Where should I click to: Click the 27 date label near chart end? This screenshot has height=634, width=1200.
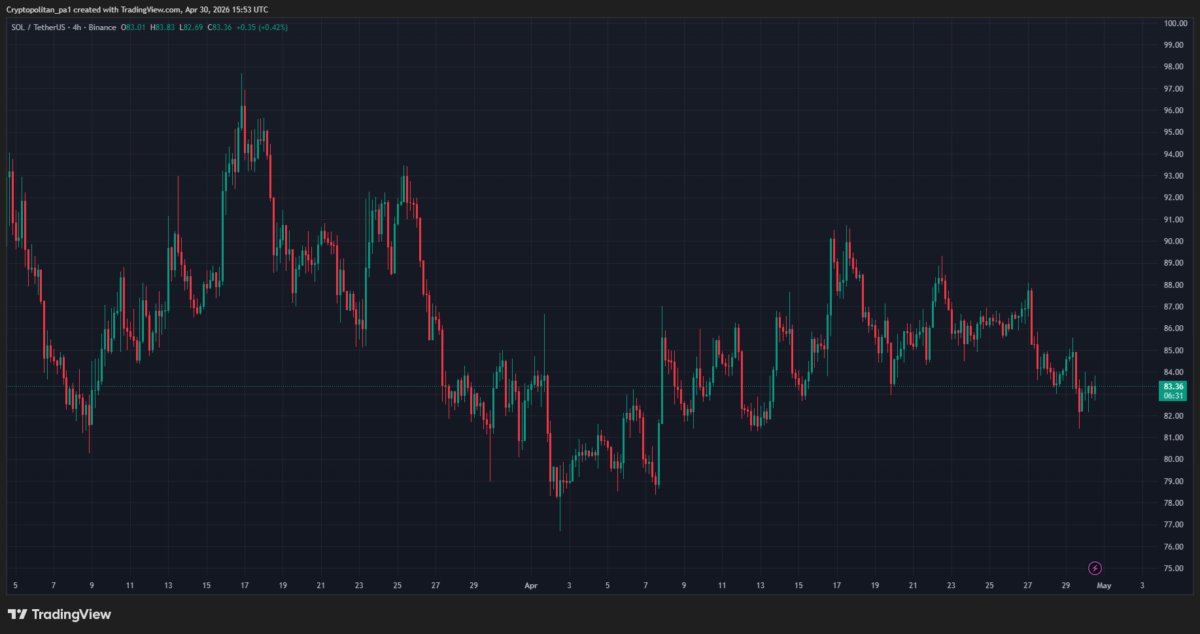click(x=1027, y=585)
